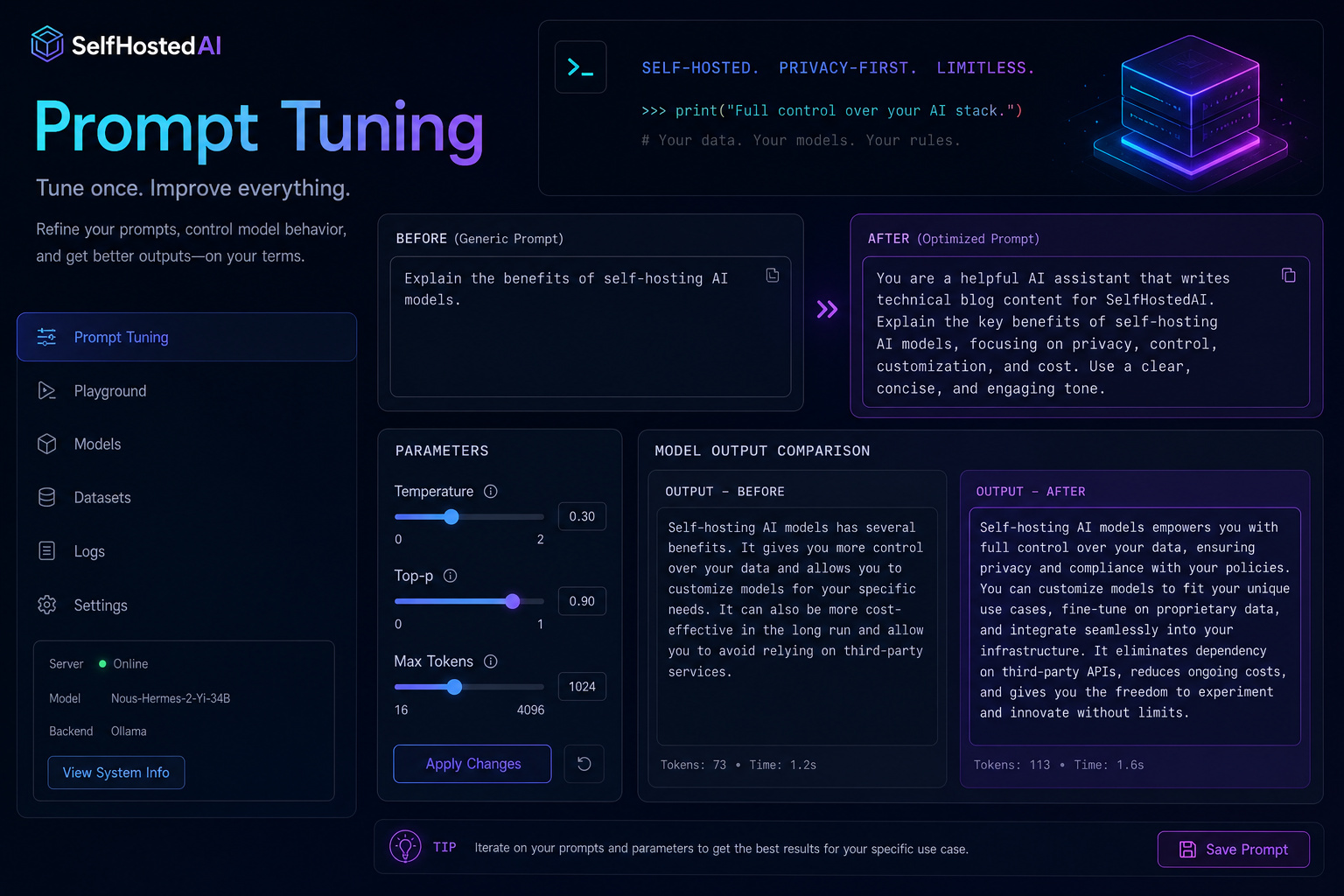
Task: Click the Top-p value field 0.90
Action: click(x=582, y=601)
